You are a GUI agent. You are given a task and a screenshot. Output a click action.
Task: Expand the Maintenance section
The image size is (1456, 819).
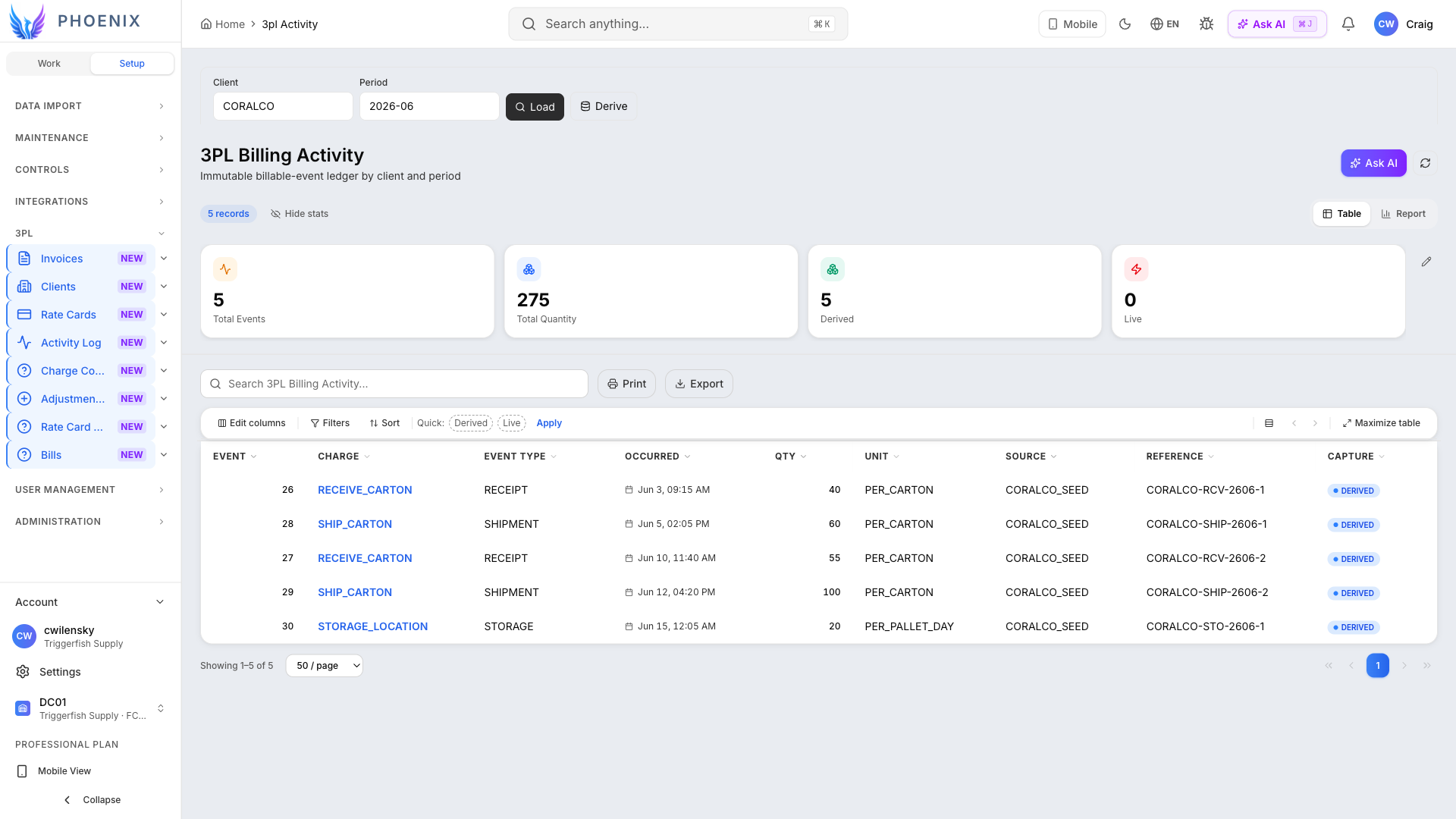[90, 138]
